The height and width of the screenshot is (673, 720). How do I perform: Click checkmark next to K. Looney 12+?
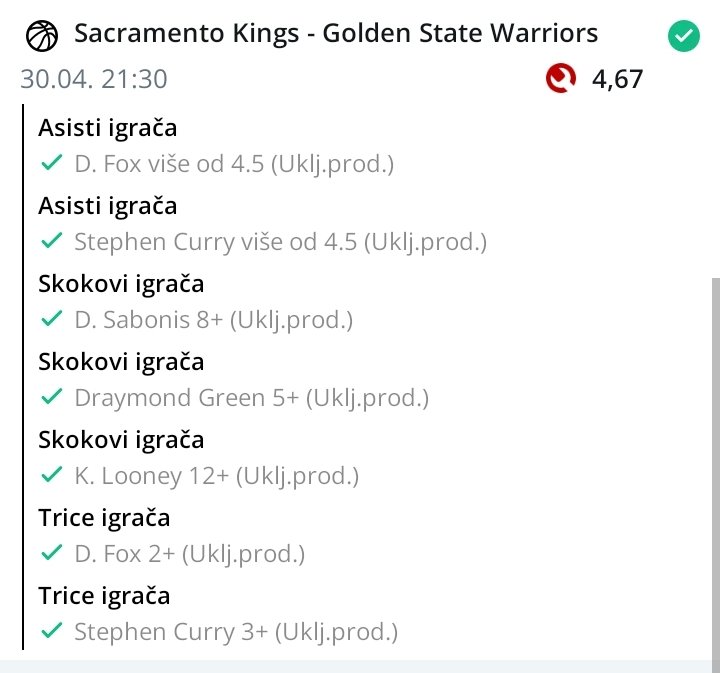tap(50, 476)
